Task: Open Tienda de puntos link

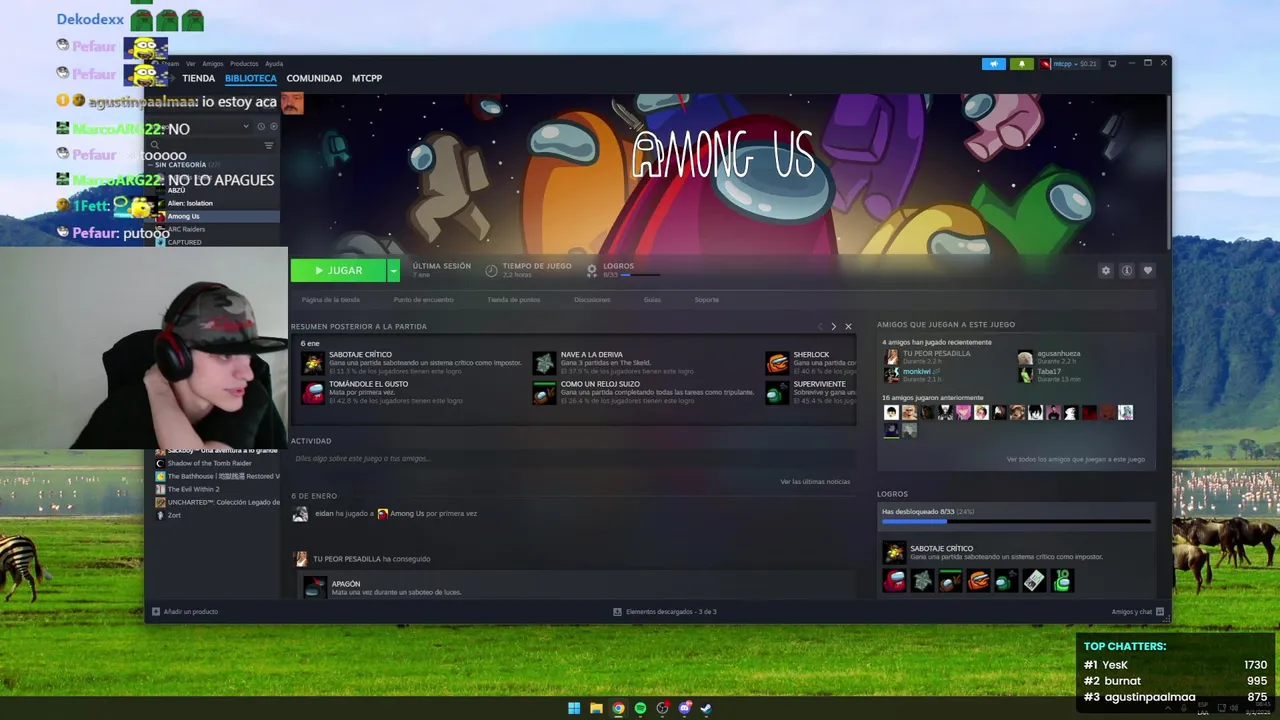Action: tap(513, 300)
